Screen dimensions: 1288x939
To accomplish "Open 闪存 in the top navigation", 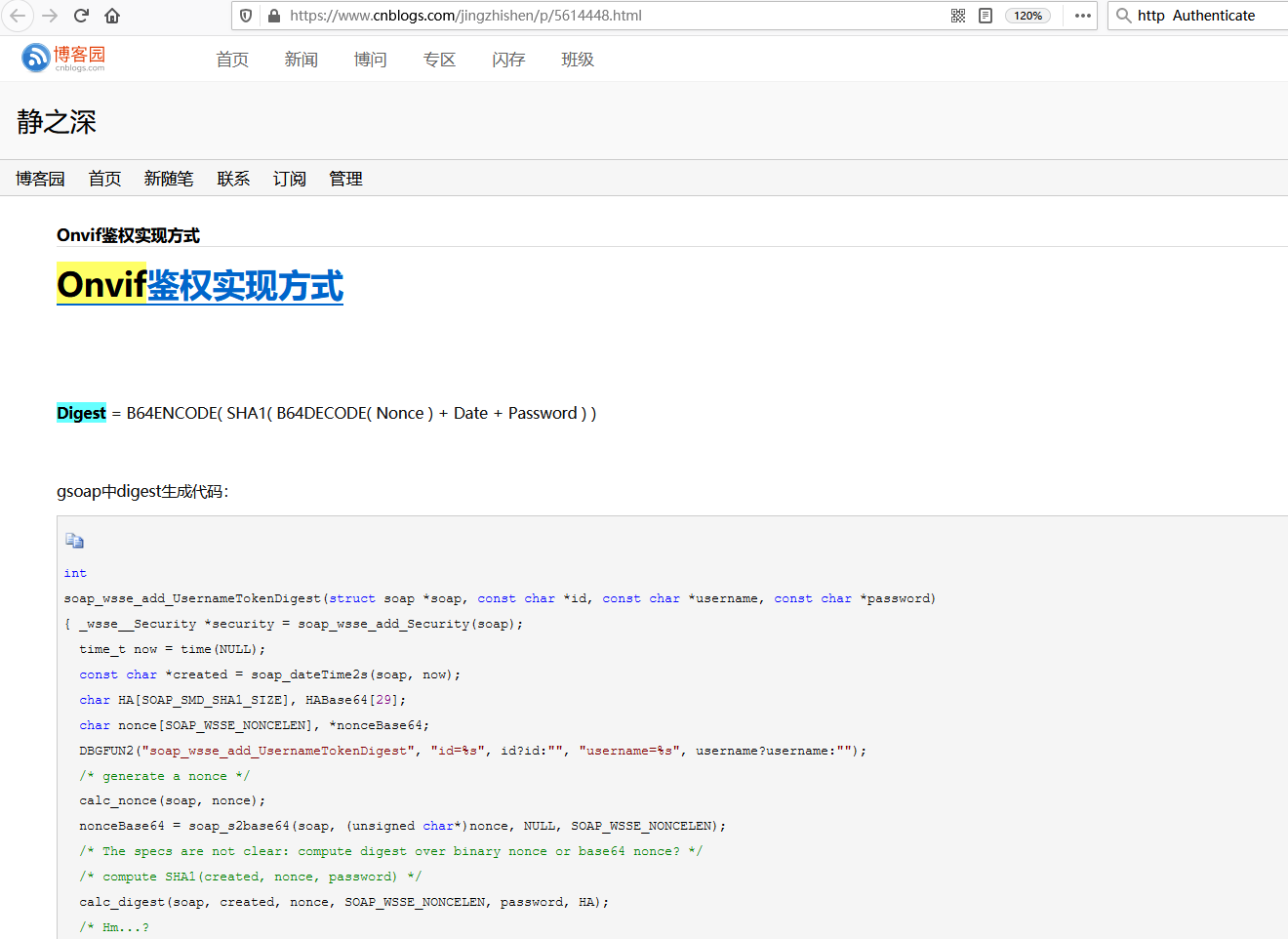I will [509, 60].
